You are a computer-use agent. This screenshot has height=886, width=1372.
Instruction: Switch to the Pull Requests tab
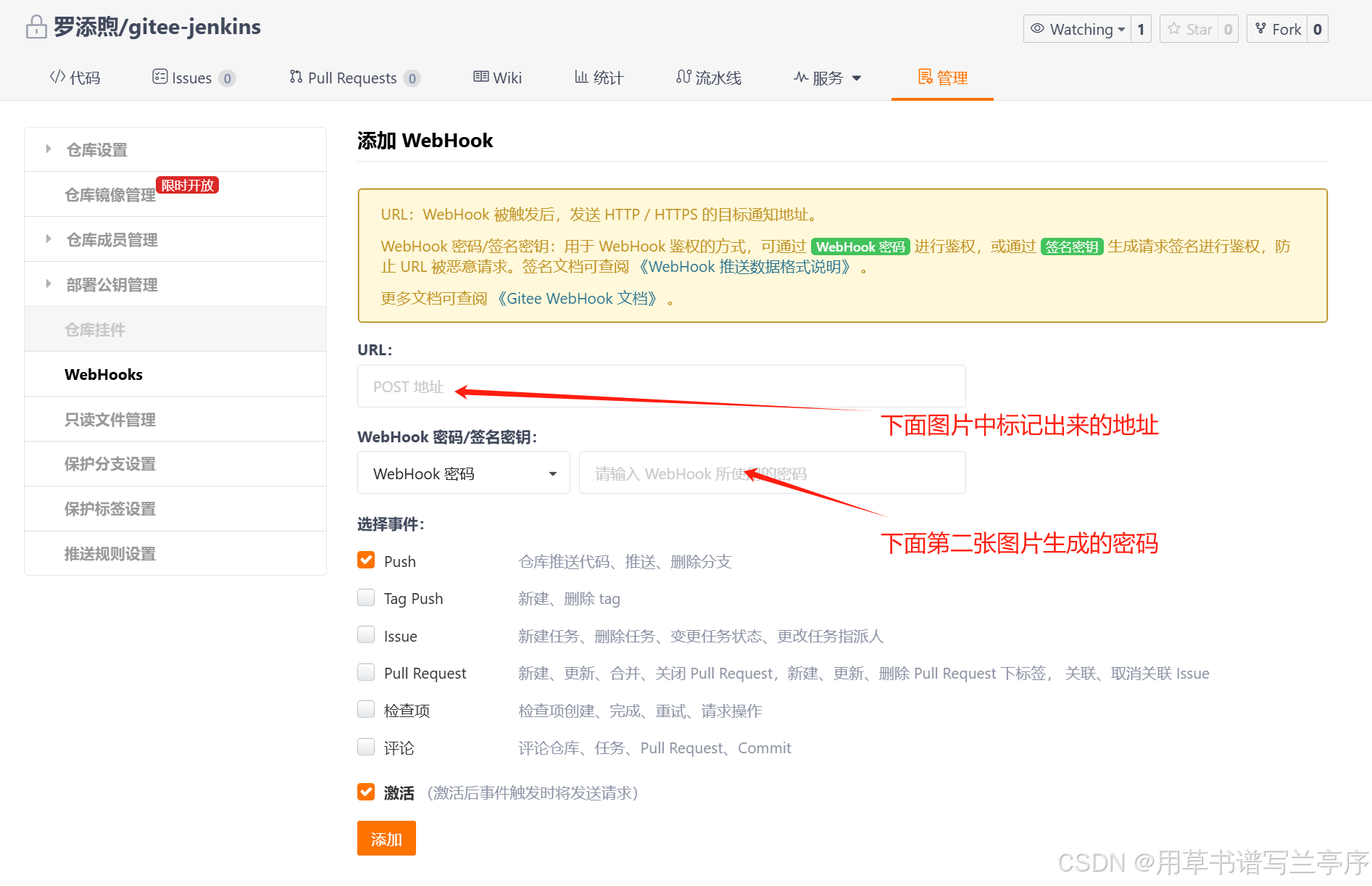tap(354, 78)
